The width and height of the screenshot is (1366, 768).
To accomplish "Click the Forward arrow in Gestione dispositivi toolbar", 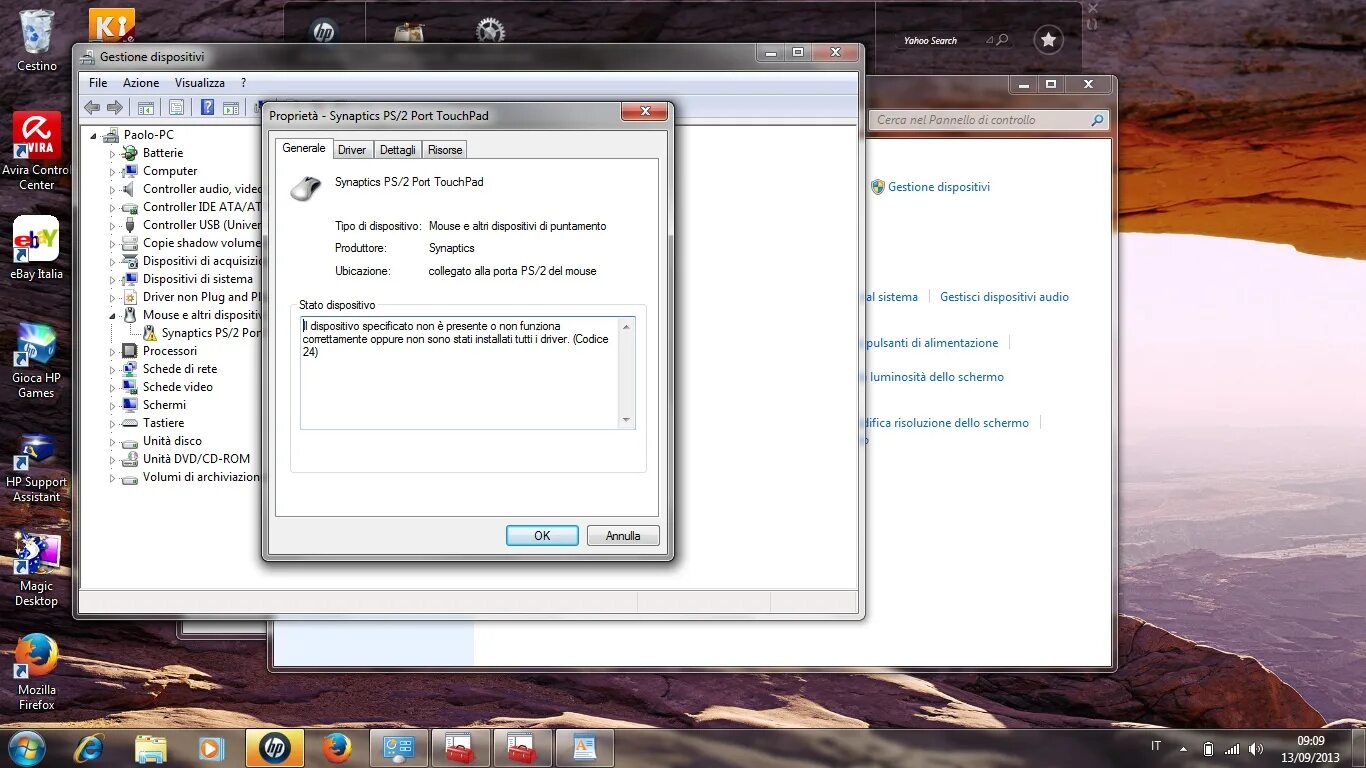I will click(x=115, y=107).
